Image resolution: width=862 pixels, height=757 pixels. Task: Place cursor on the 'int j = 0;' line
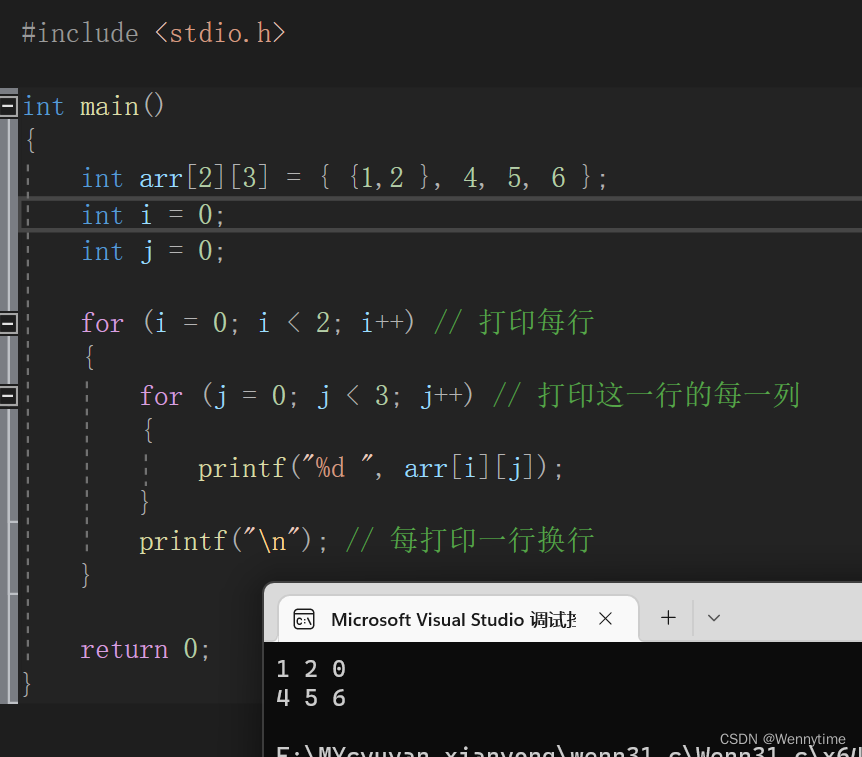[153, 251]
